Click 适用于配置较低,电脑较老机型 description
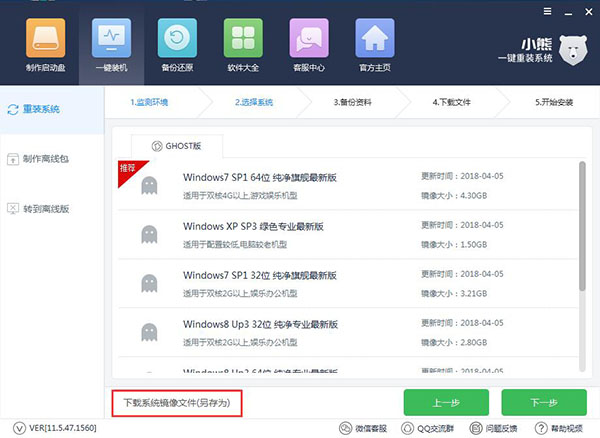 coord(235,244)
